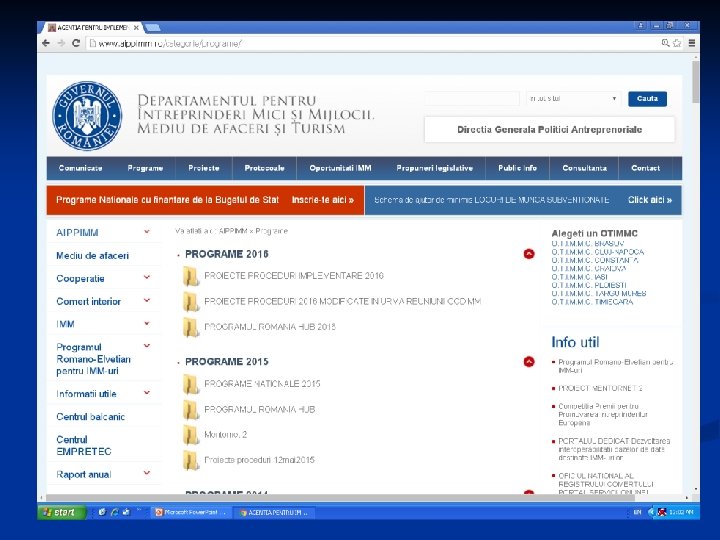Viewport: 720px width, 540px height.
Task: Go back with the browser back arrow
Action: (45, 43)
